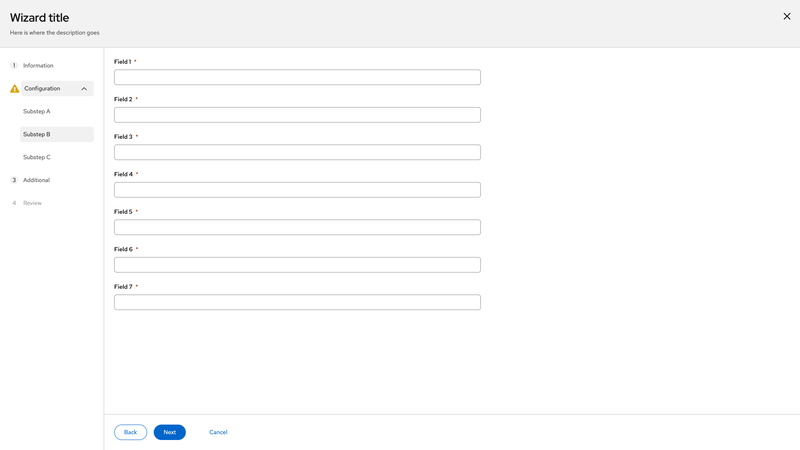Click the warning icon beside Configuration
Screen dimensions: 800x450
click(14, 89)
